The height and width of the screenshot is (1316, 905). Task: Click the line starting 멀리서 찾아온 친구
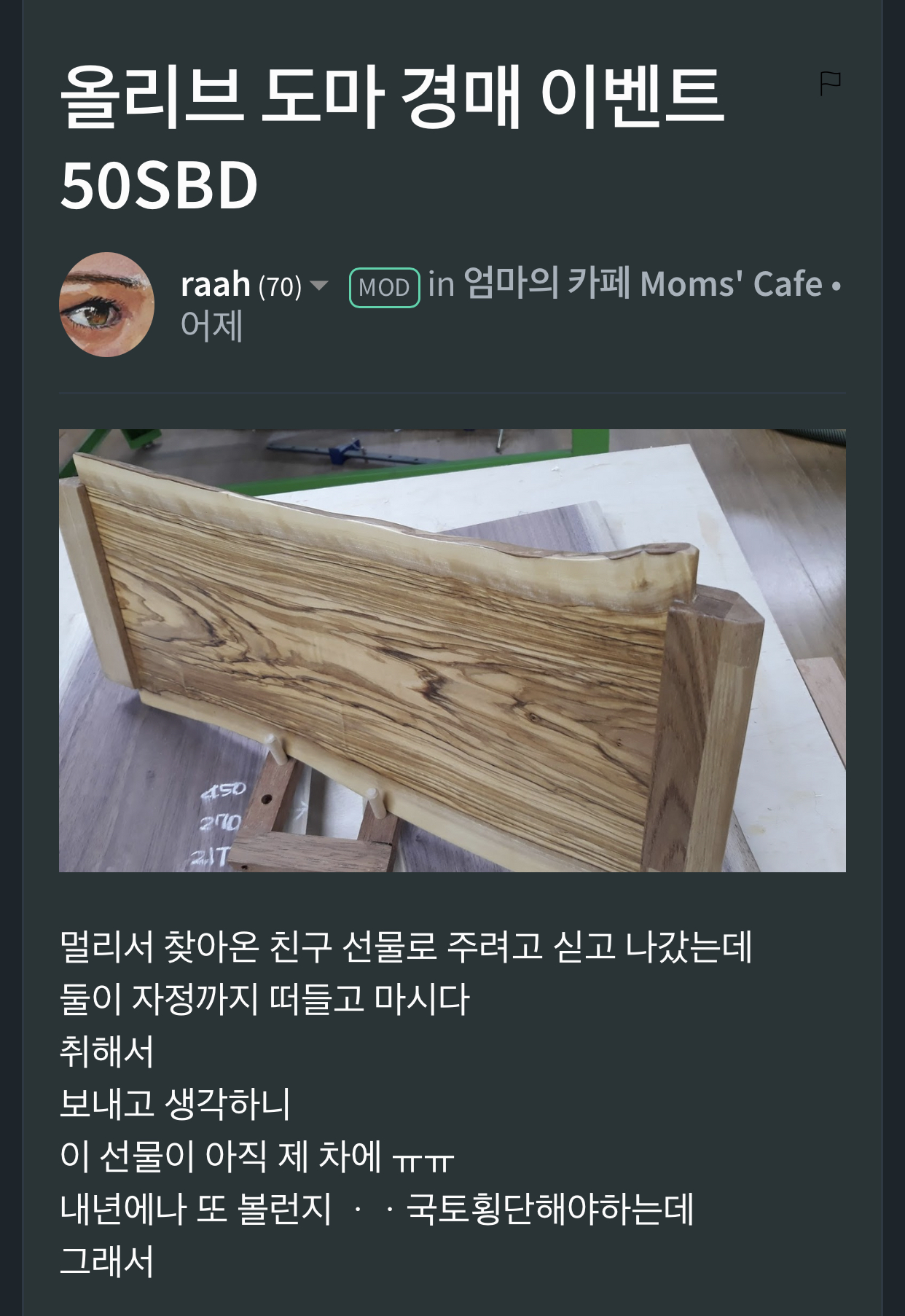click(406, 947)
